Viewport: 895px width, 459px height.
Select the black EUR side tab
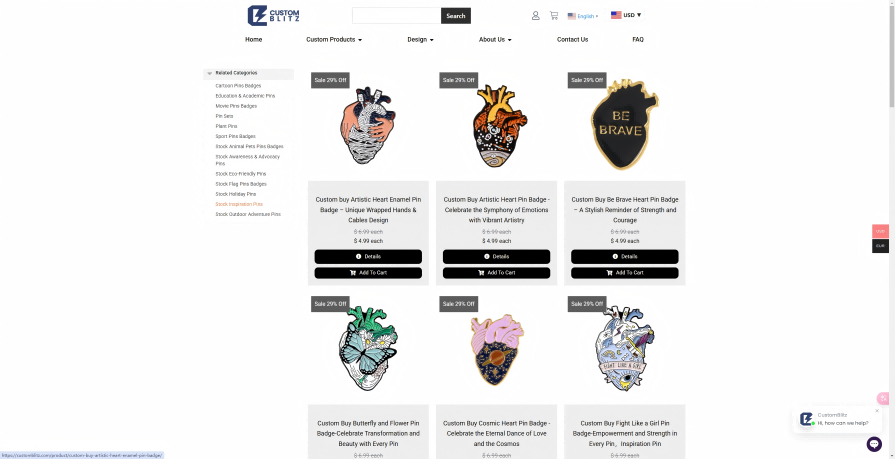point(880,245)
